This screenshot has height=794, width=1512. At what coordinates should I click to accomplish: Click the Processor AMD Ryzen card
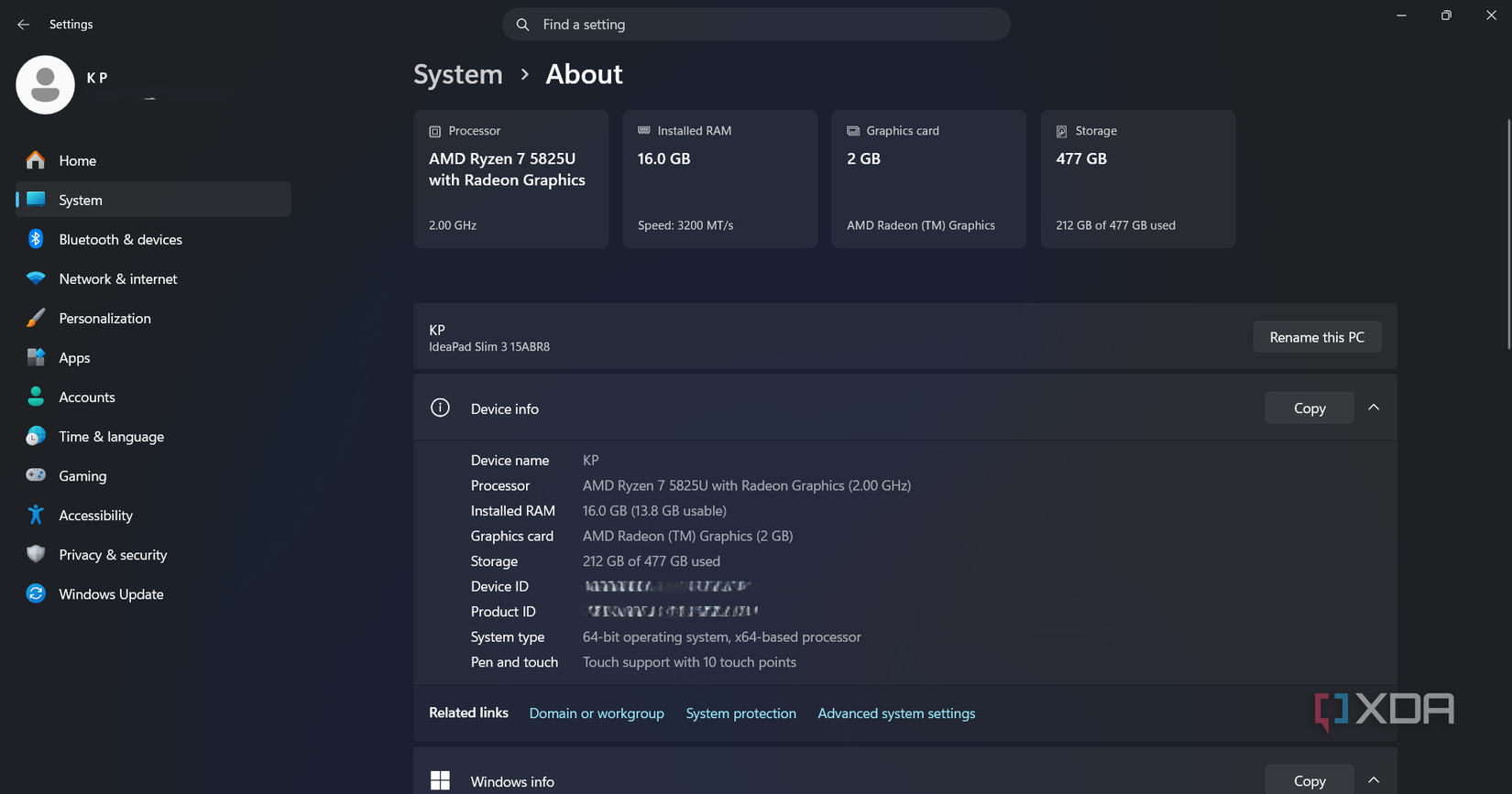tap(510, 179)
